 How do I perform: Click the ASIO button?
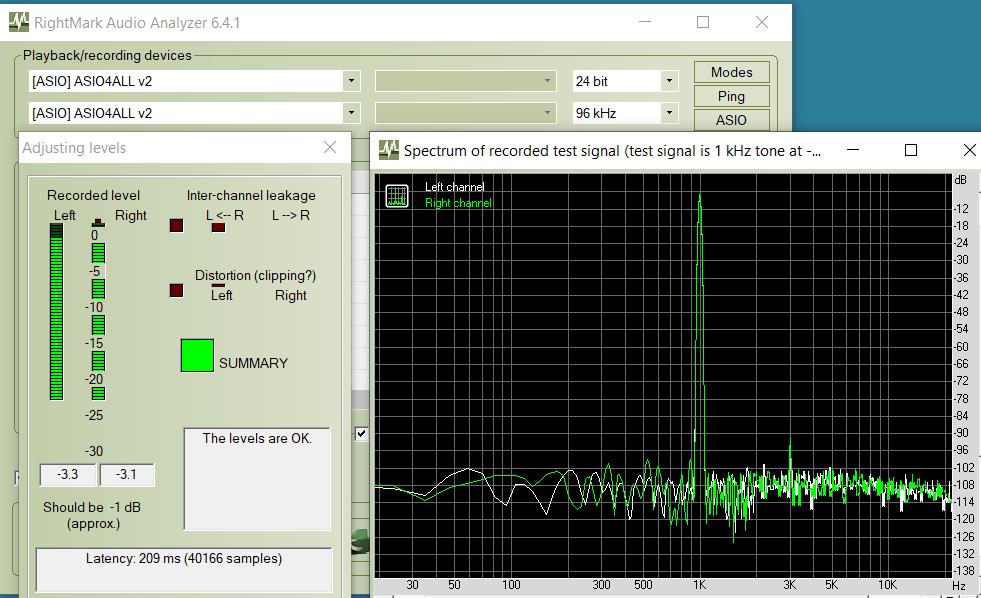(731, 120)
